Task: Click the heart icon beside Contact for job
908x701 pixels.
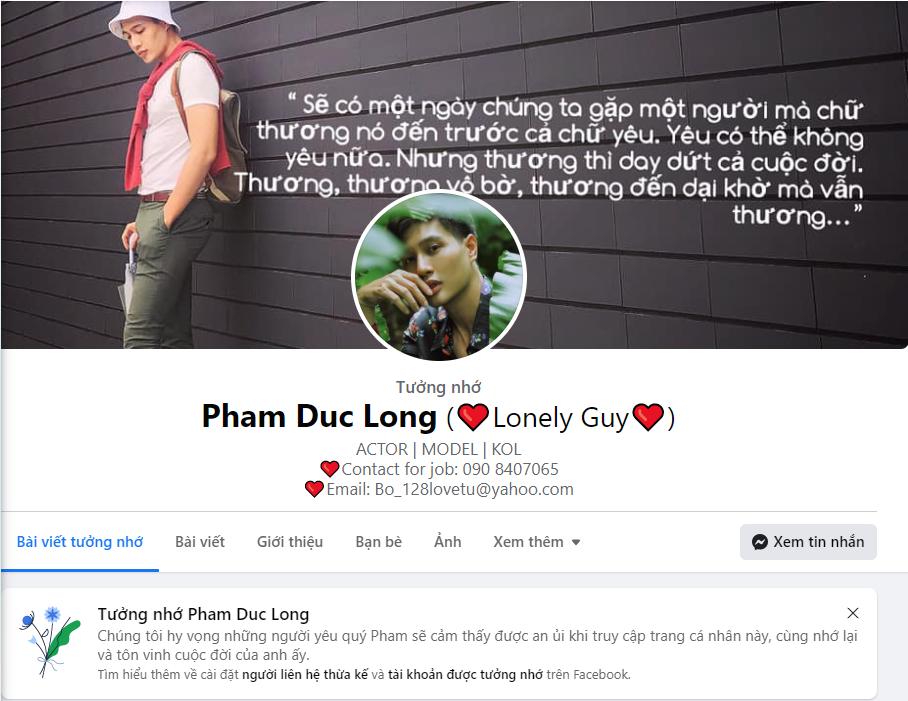Action: tap(329, 469)
